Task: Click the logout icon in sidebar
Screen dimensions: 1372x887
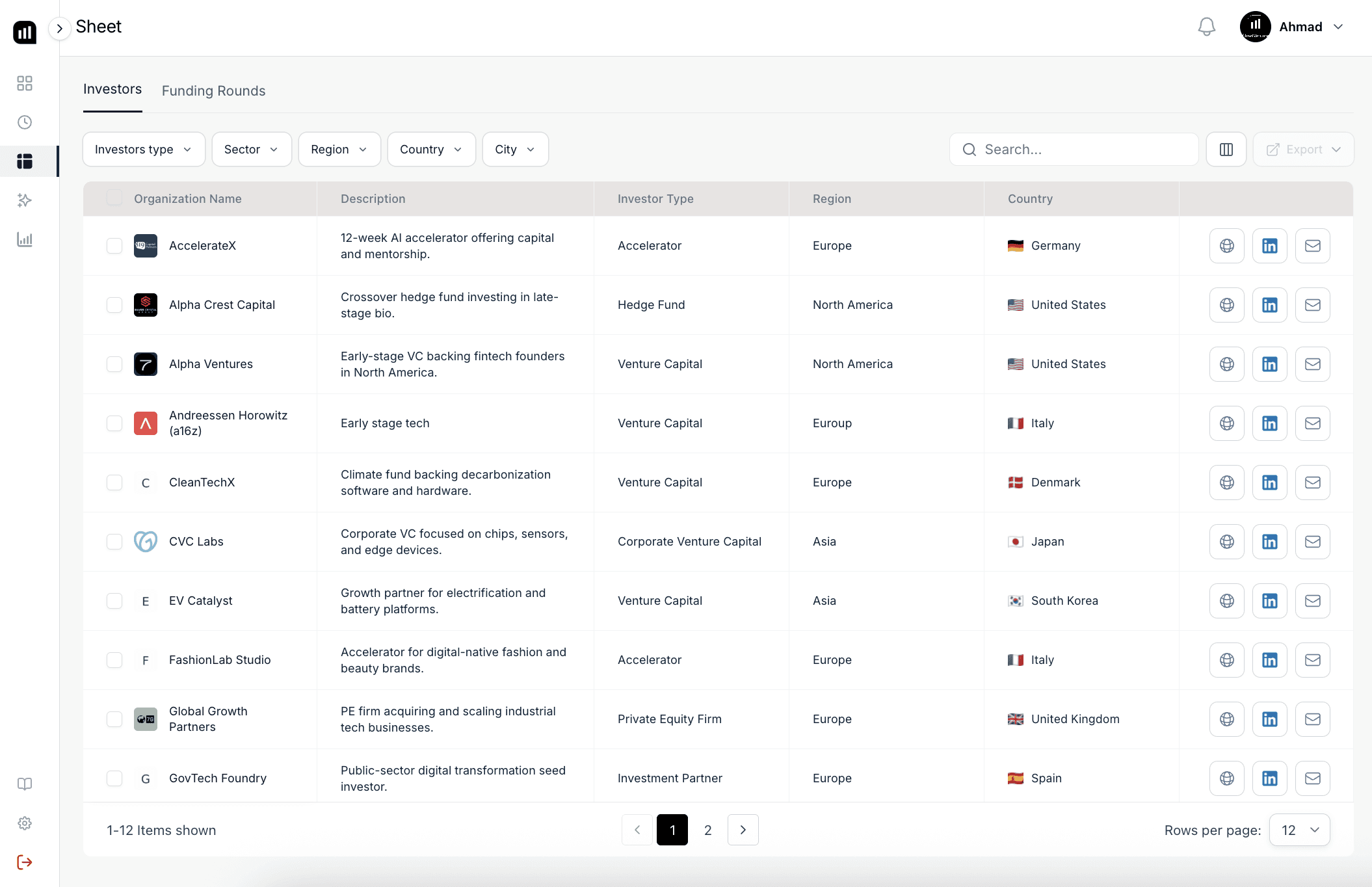Action: coord(25,862)
